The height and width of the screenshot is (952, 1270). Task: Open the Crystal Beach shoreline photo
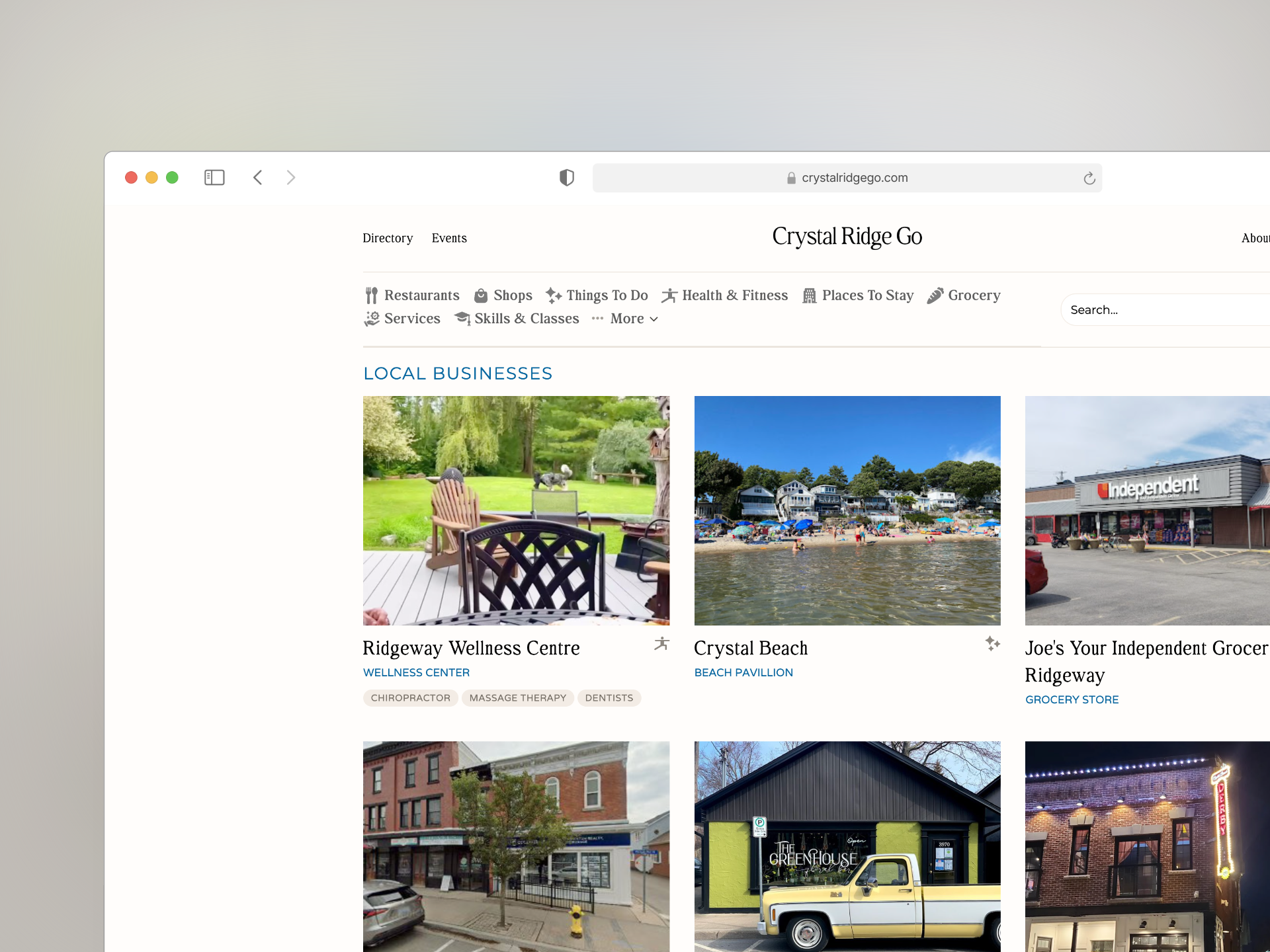847,510
